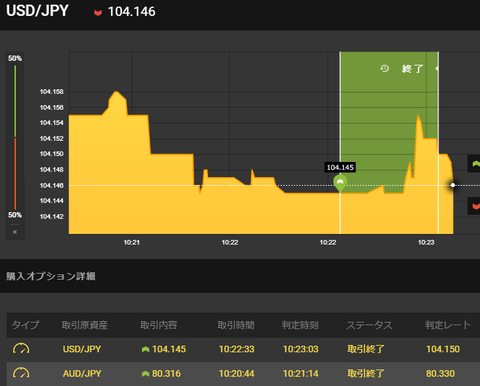Click the 判定レート column header
The image size is (480, 386).
(x=448, y=325)
